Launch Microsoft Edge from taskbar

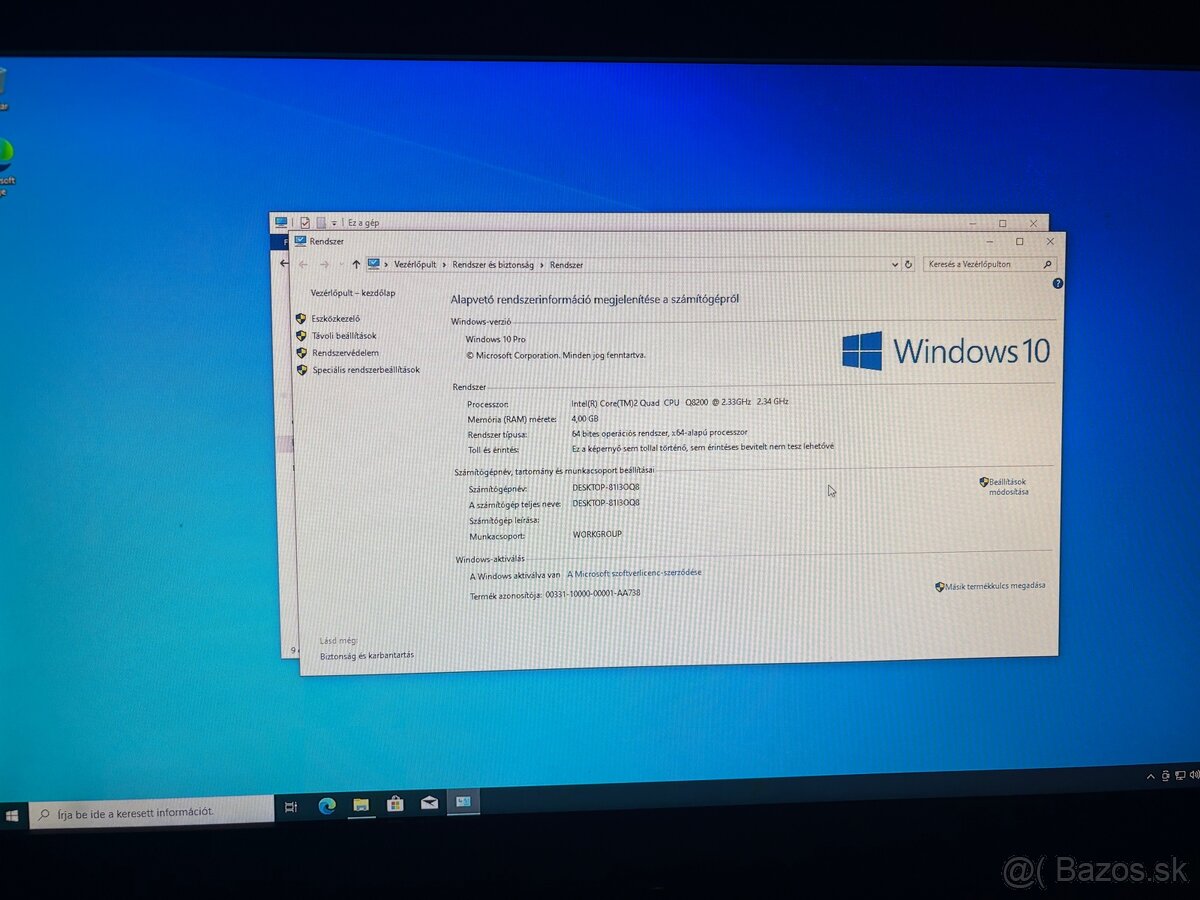326,805
